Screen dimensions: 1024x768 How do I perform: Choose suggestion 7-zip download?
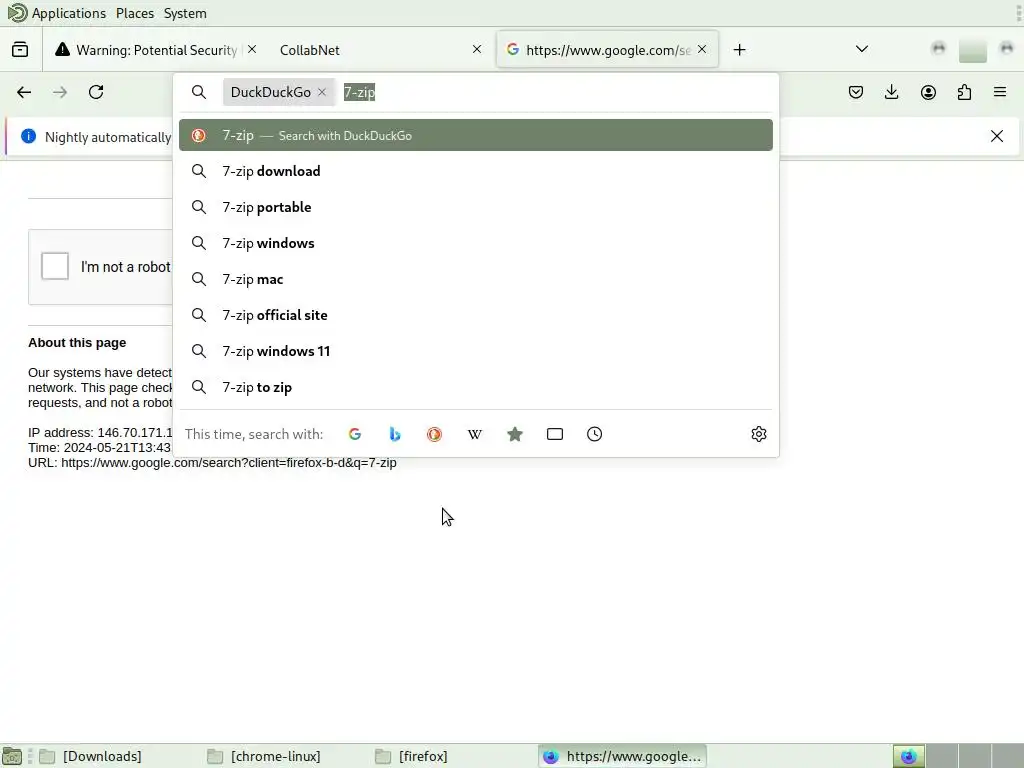pyautogui.click(x=475, y=171)
